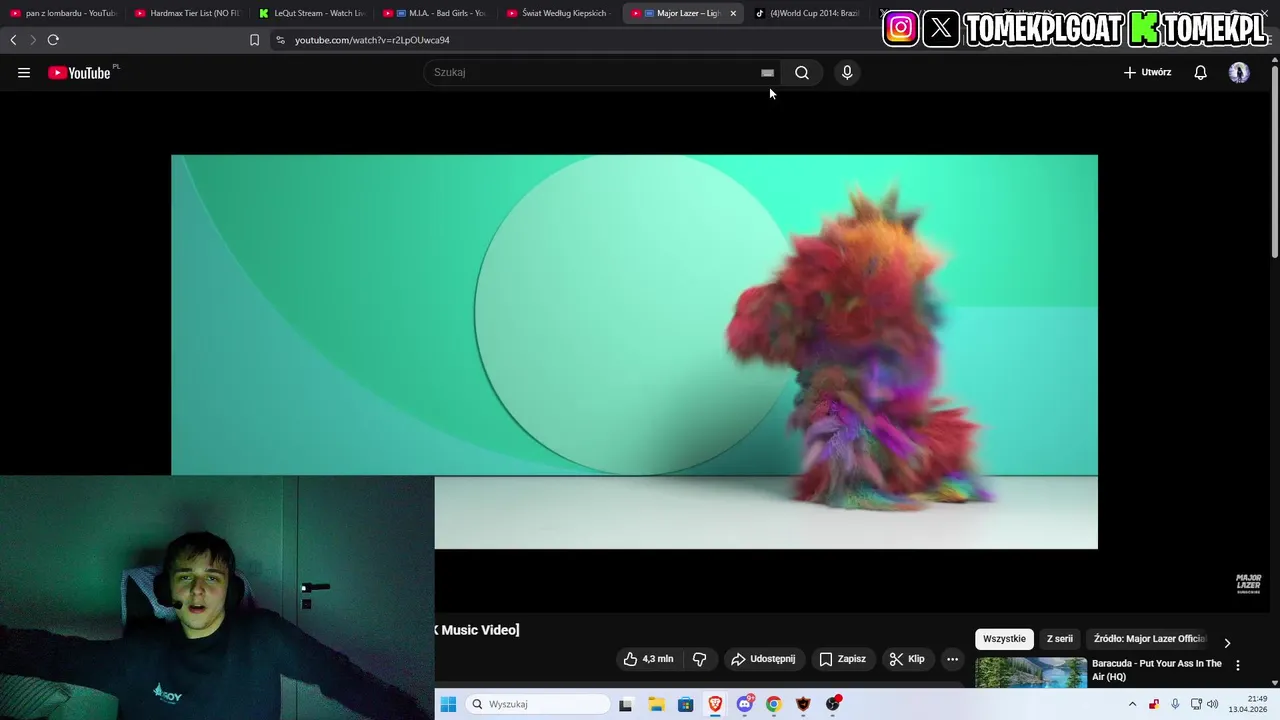Click the search magnifier button
Screen dimensions: 1280x720
(x=802, y=72)
